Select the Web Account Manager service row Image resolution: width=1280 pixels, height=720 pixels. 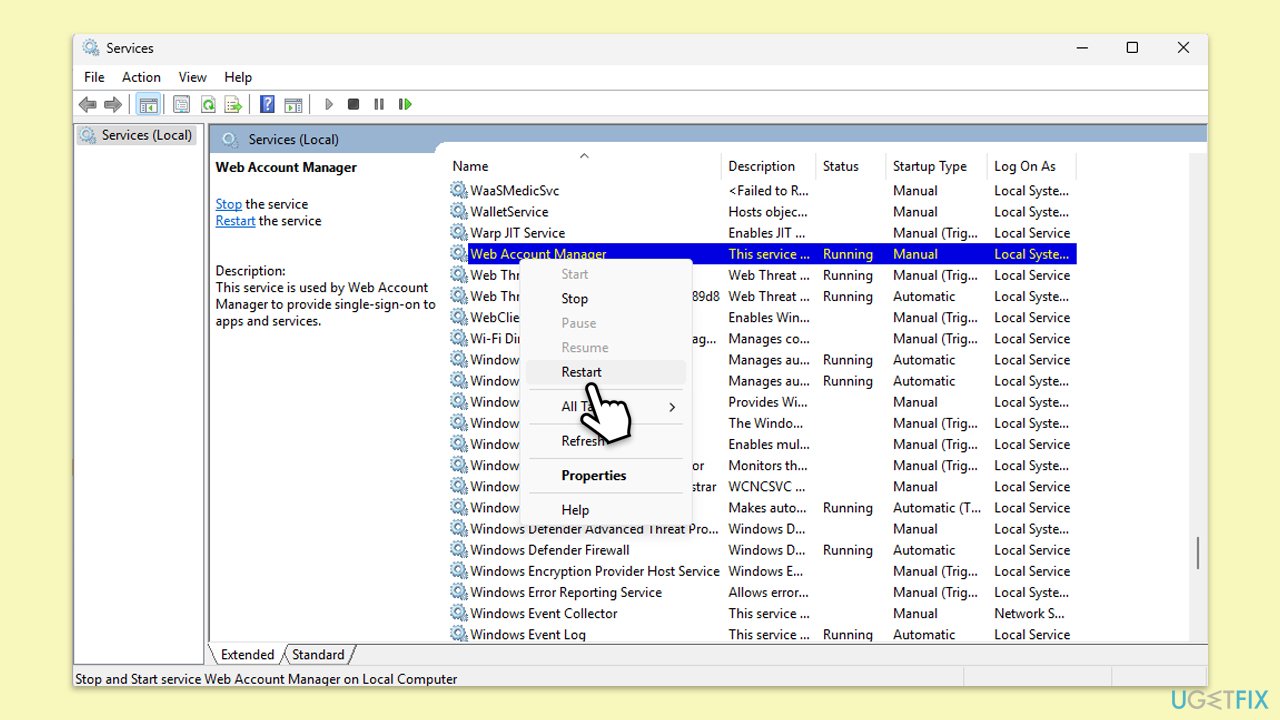click(762, 254)
